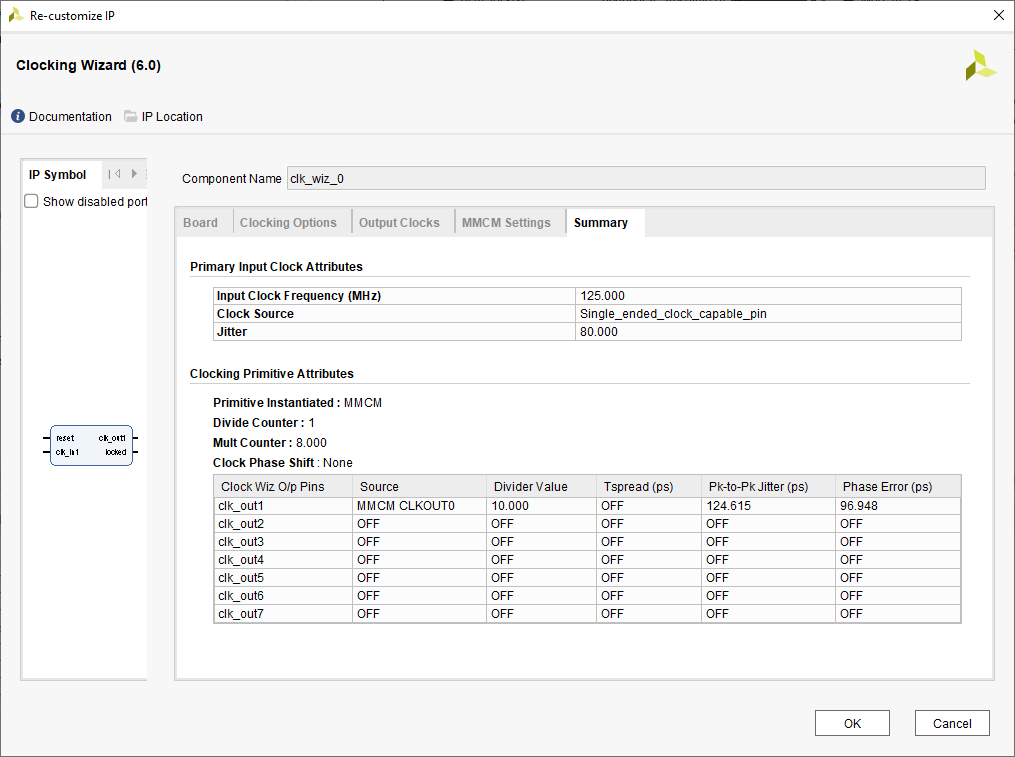Screen dimensions: 1015x757
Task: Enable Show disabled ports
Action: tap(30, 200)
